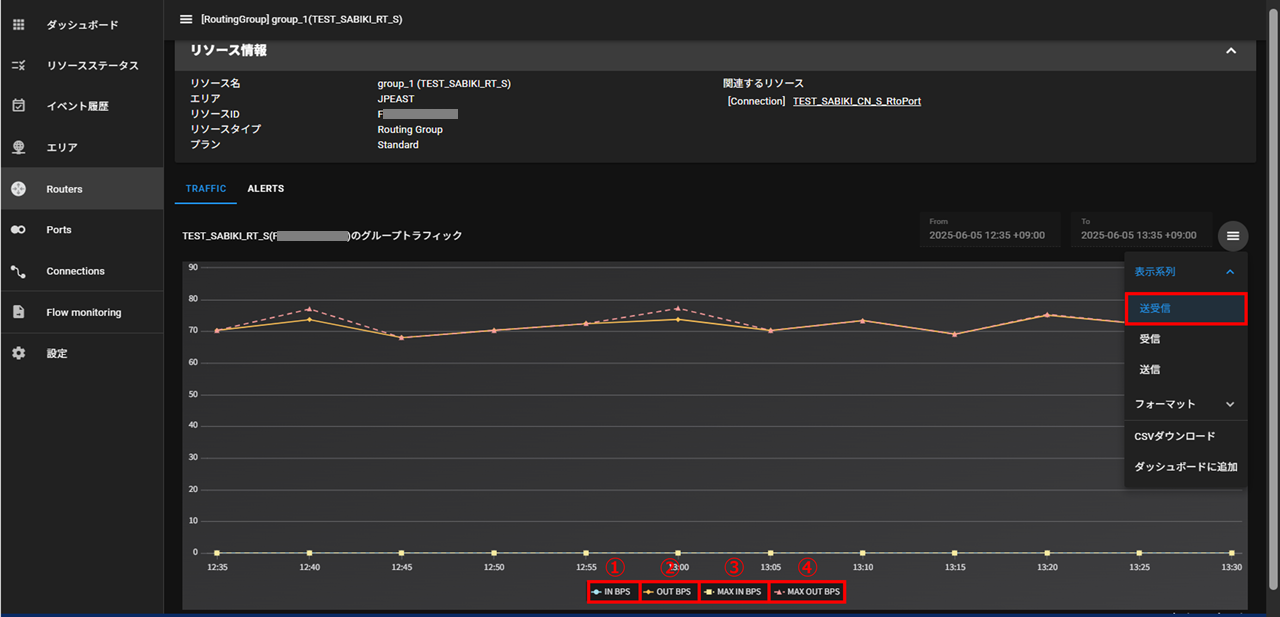Select 受信 from the display series menu
The image size is (1280, 617).
click(x=1150, y=340)
